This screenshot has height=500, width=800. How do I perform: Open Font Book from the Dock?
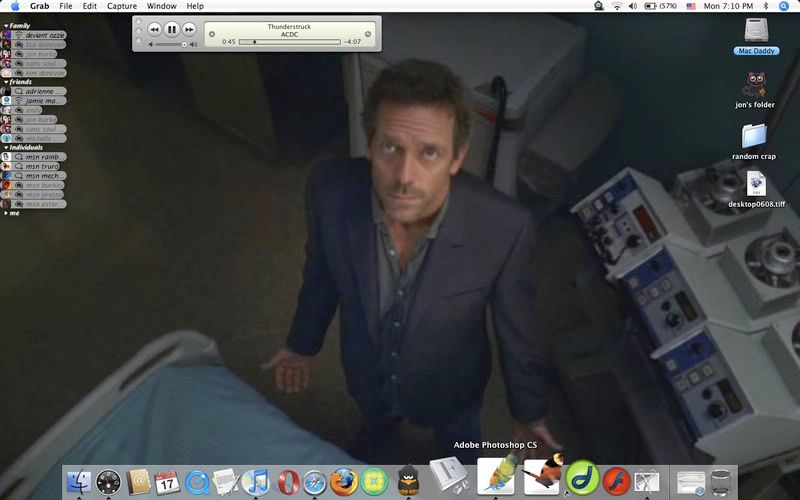449,476
